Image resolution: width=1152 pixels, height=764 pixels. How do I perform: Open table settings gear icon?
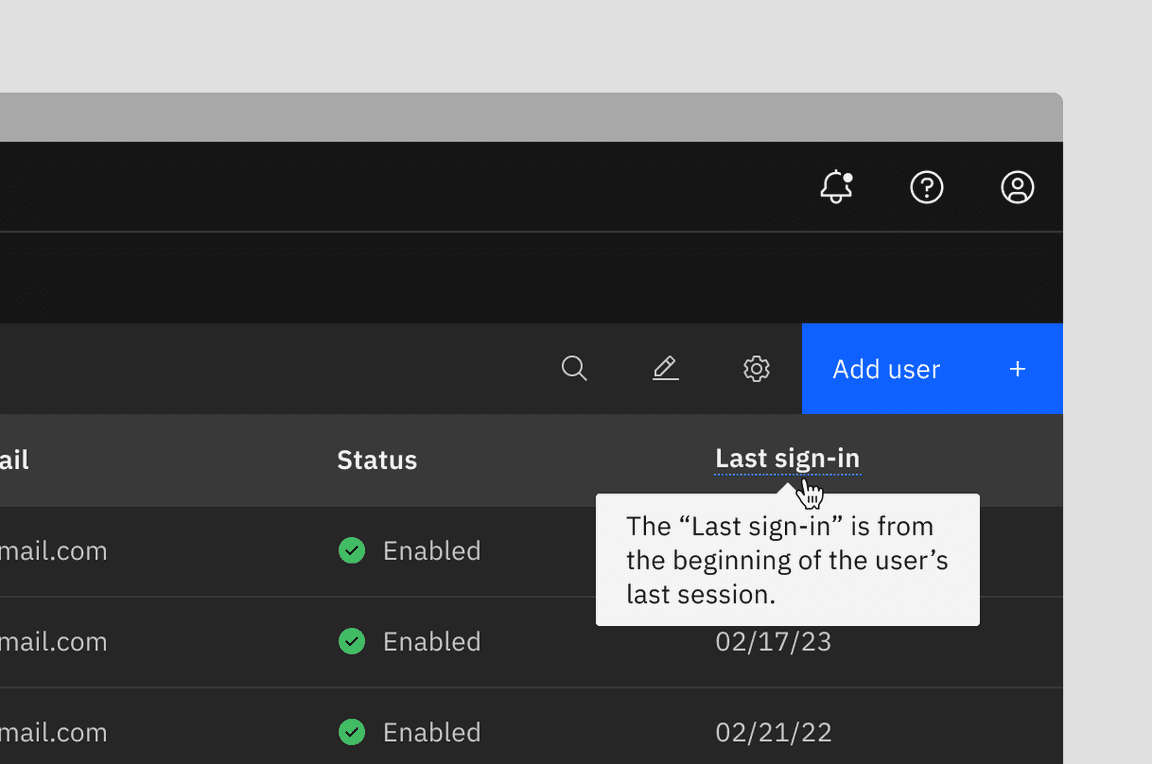(756, 368)
